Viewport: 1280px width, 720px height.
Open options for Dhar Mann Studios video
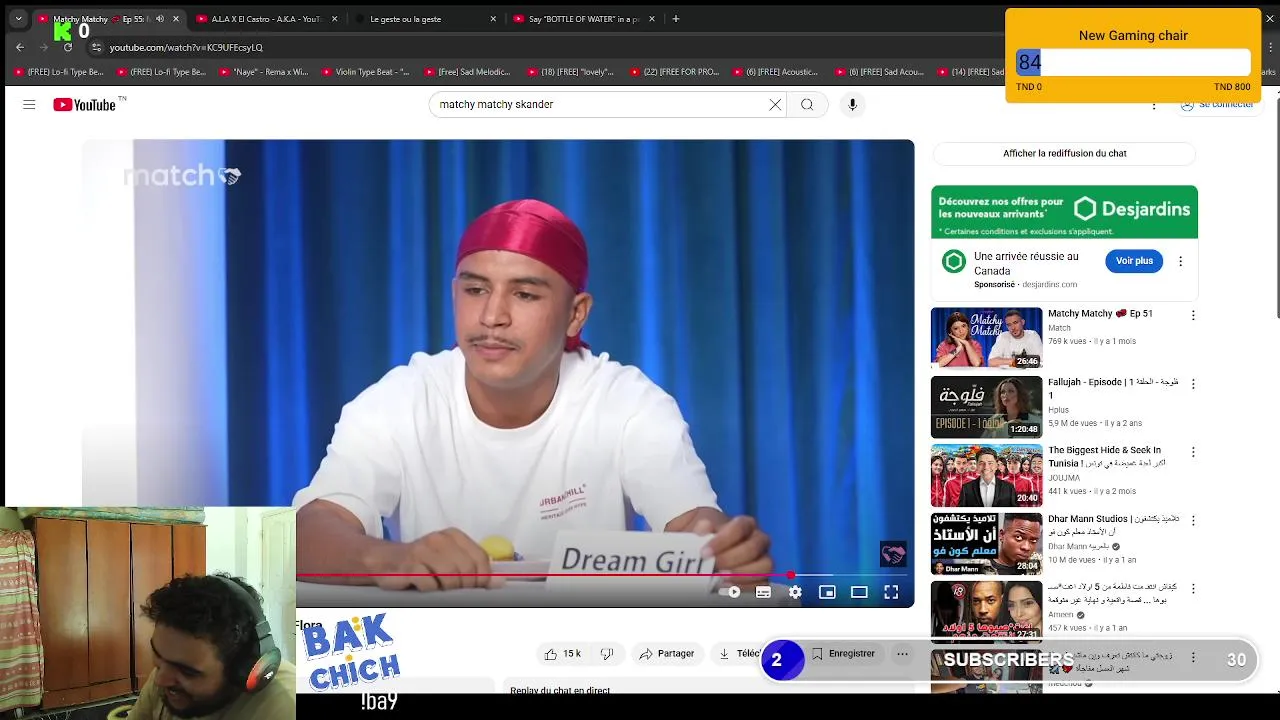pos(1192,520)
